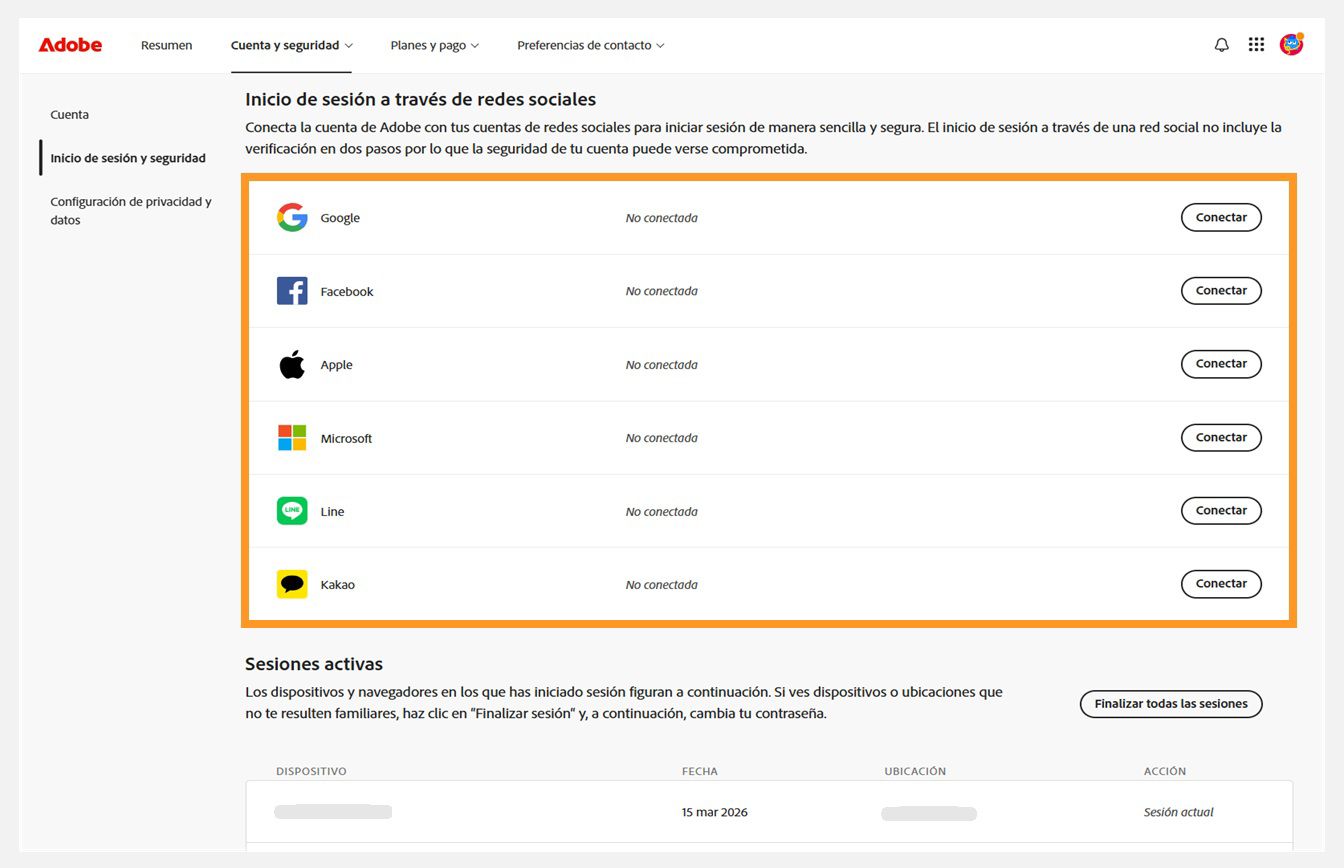Open Configuración de privacidad y datos

(130, 210)
